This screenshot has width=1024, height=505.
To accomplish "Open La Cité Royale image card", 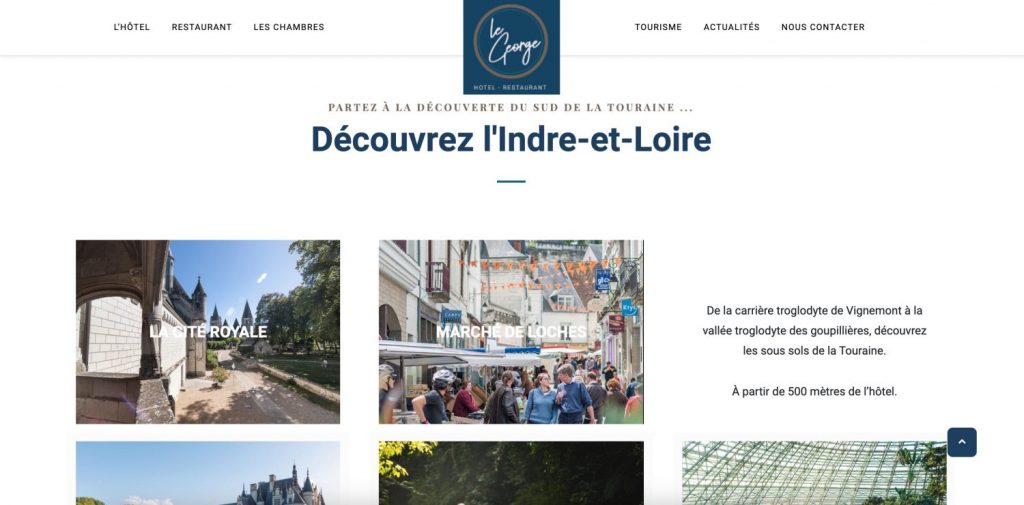I will pos(208,332).
